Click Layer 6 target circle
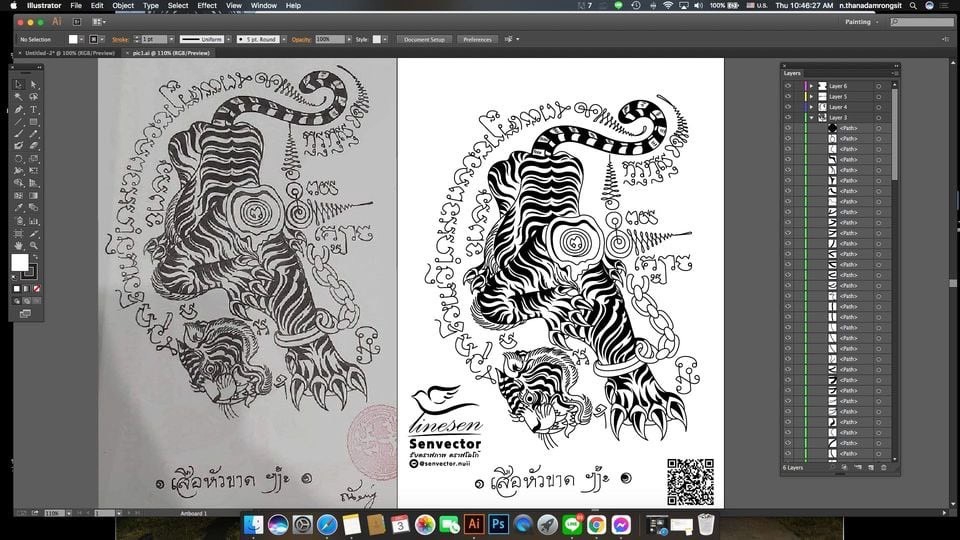This screenshot has height=540, width=960. coord(879,86)
